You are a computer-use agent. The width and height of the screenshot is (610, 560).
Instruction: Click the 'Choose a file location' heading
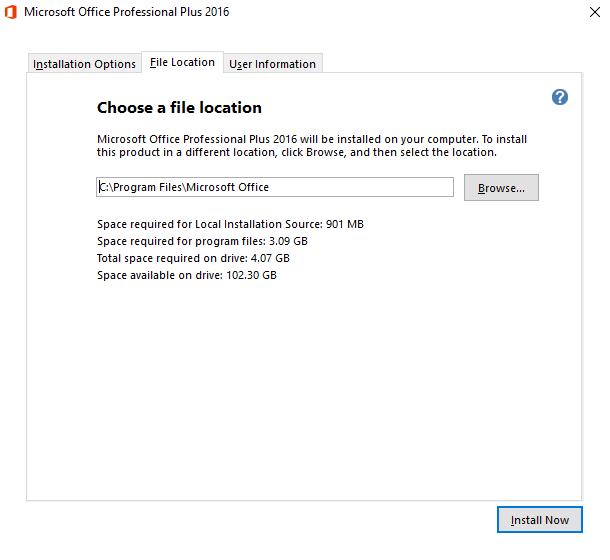[x=179, y=108]
